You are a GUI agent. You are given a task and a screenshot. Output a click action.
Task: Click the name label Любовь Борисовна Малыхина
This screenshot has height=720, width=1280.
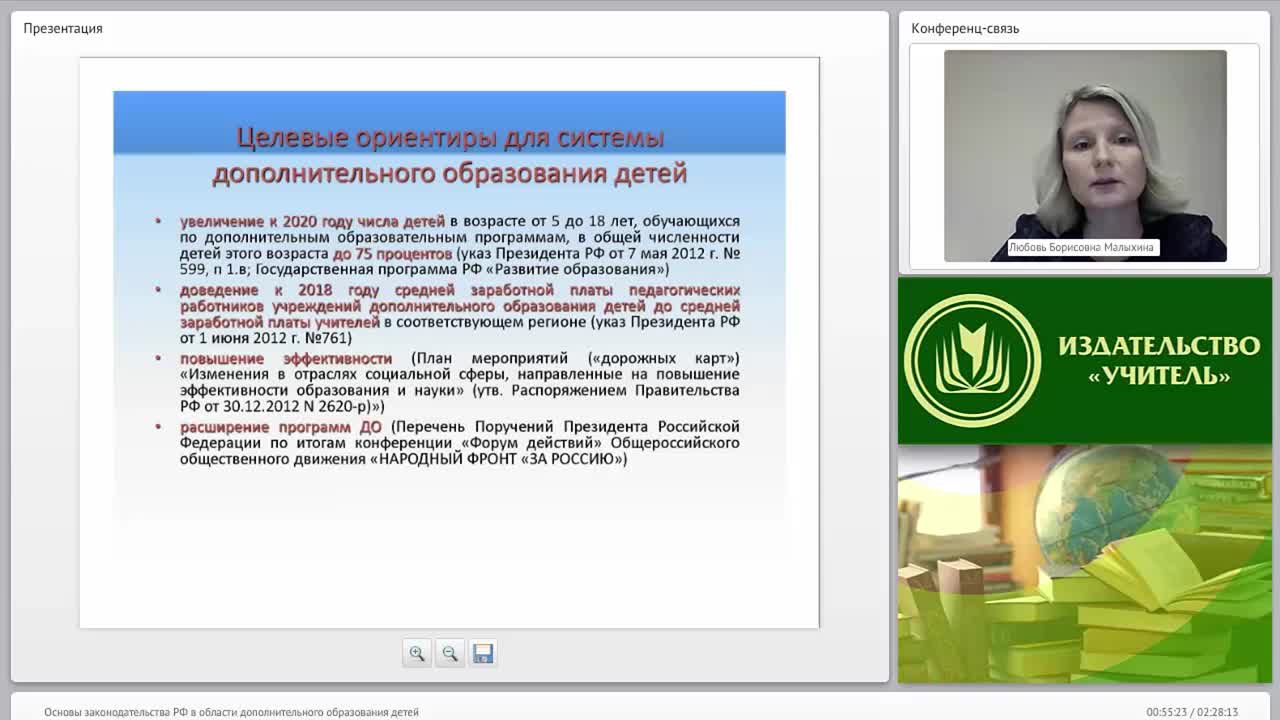point(1082,247)
